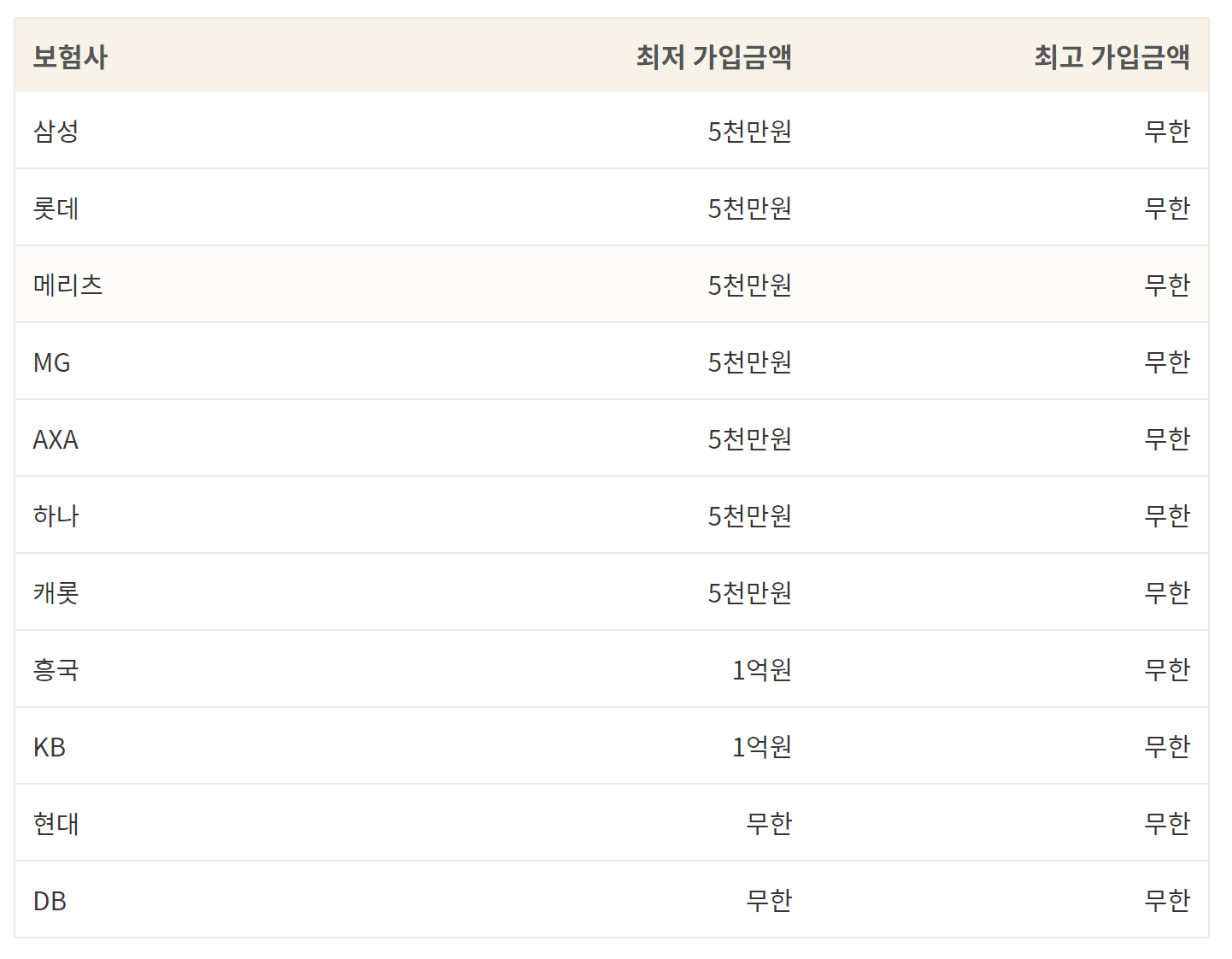1232x959 pixels.
Task: Select the 흥국 insurer name
Action: click(56, 669)
